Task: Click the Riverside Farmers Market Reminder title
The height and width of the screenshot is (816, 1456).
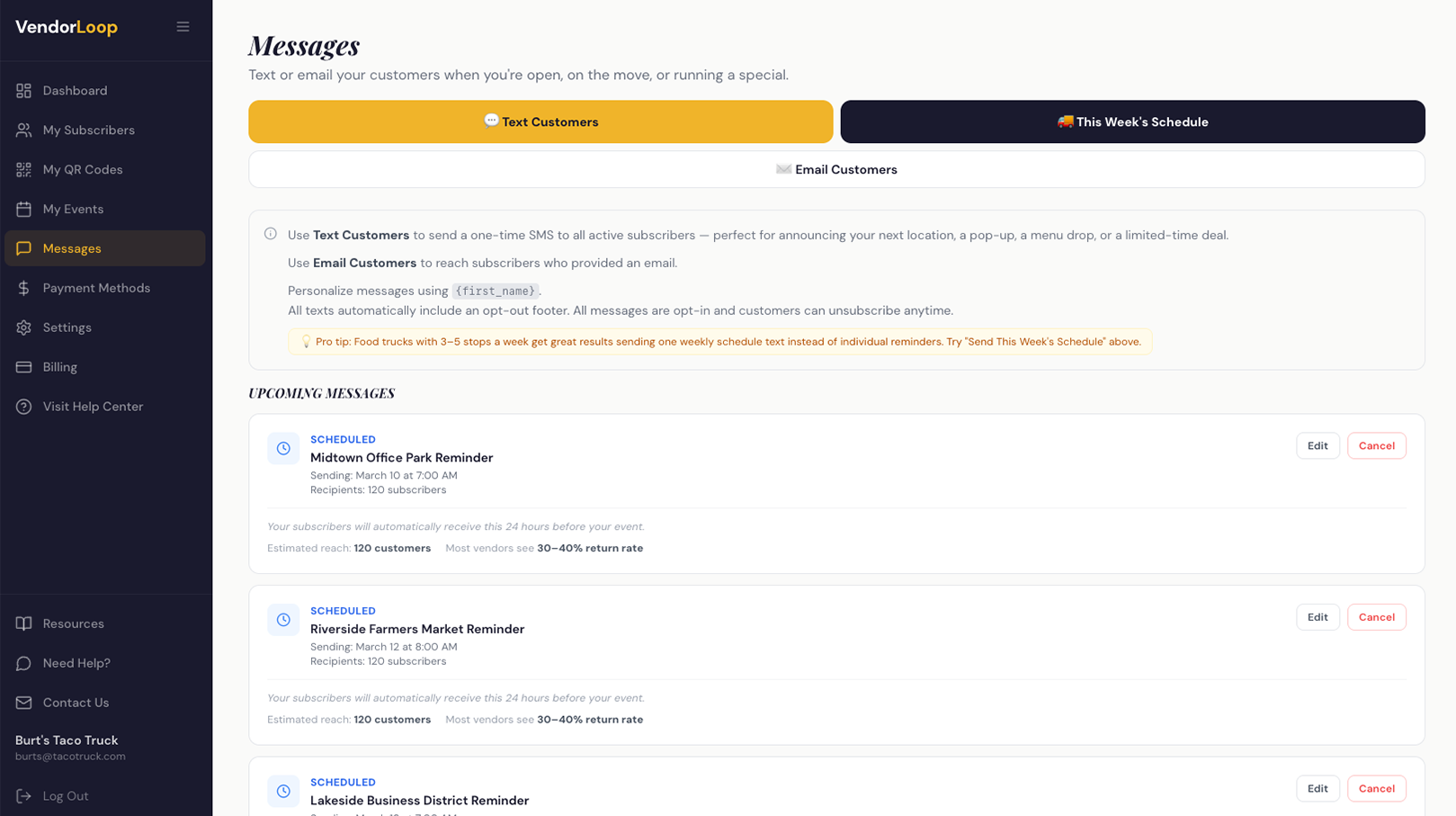Action: (x=417, y=629)
